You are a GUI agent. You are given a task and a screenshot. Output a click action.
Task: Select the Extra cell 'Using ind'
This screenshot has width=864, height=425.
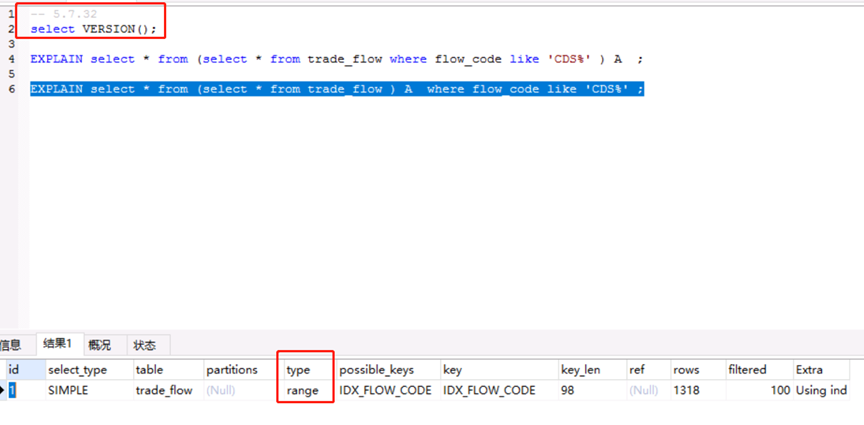(822, 390)
